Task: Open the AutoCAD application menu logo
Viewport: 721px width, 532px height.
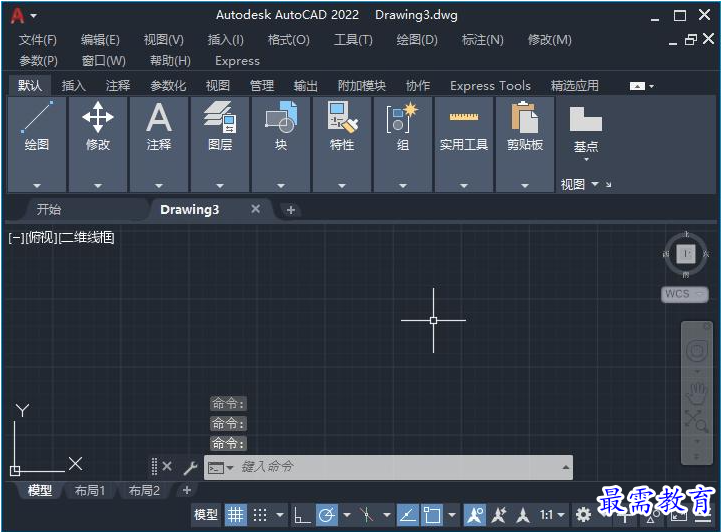Action: point(17,16)
